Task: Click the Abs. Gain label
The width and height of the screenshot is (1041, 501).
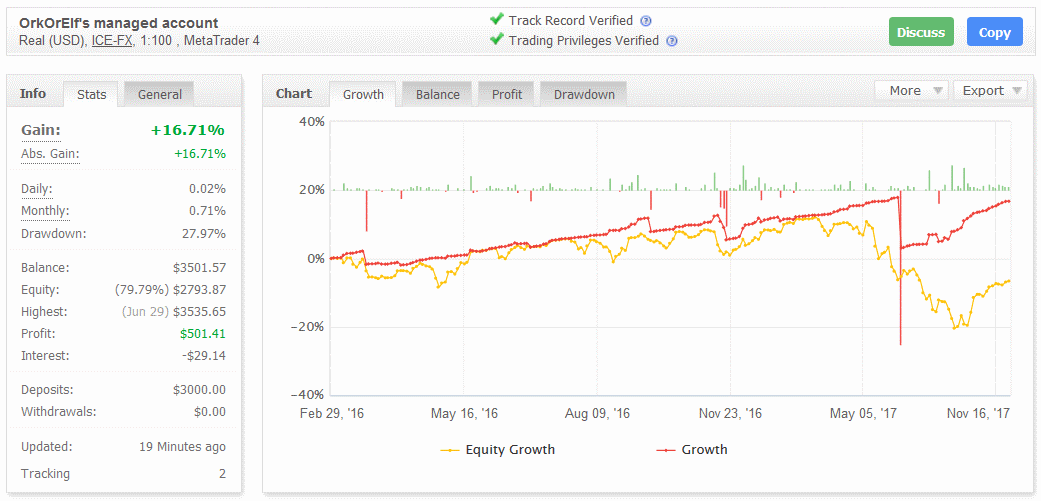Action: click(x=50, y=154)
